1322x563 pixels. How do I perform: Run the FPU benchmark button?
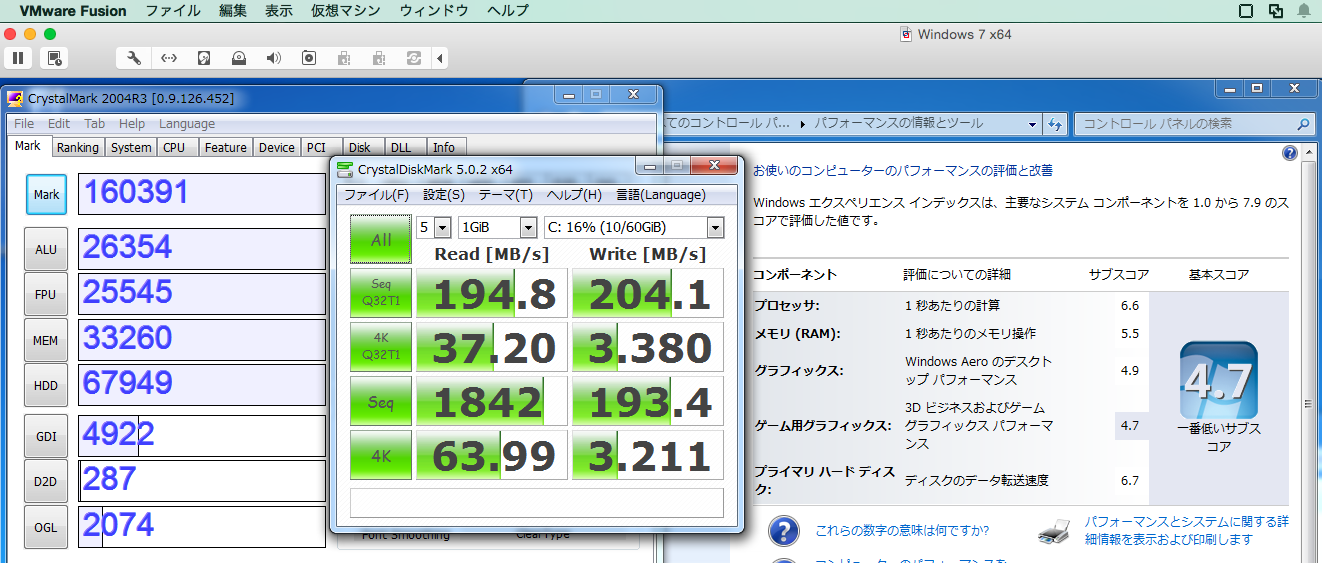(x=46, y=294)
